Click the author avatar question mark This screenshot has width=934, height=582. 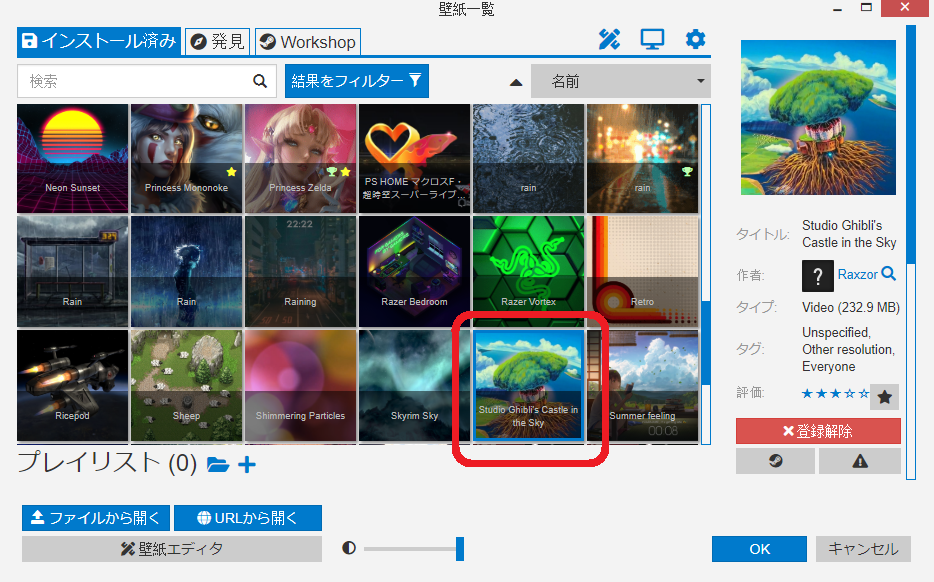tap(817, 276)
